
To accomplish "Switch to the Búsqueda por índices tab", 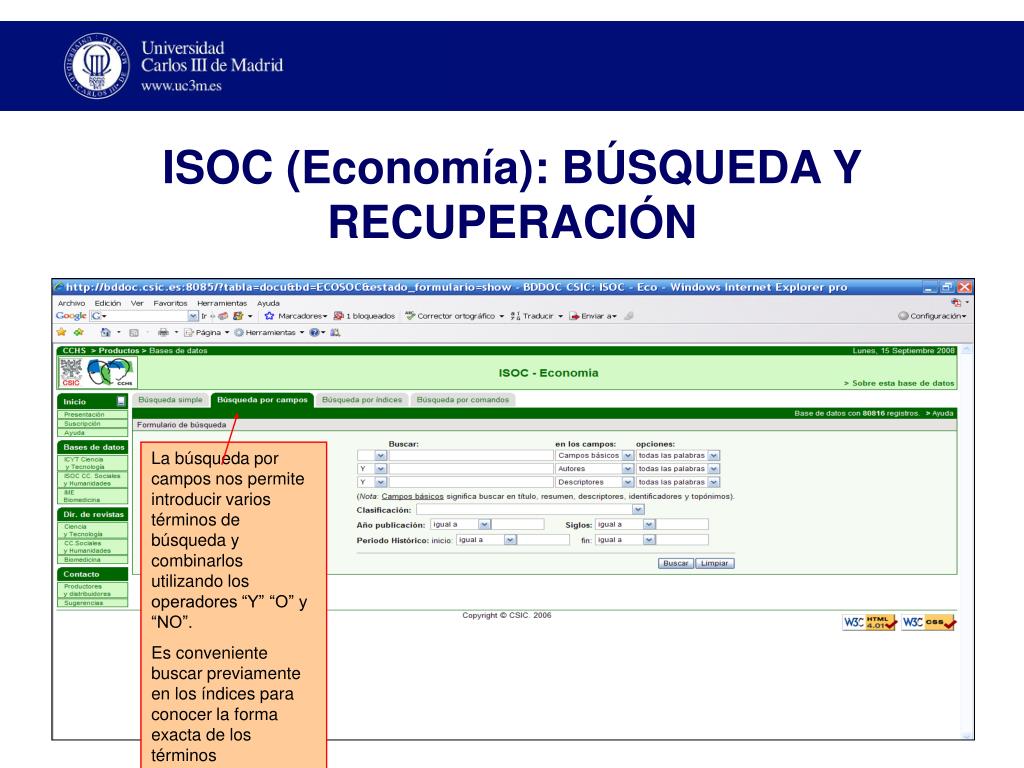I will point(362,400).
